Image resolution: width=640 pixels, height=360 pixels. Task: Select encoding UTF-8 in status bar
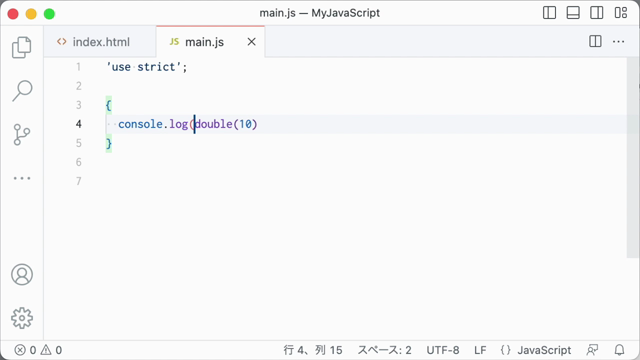443,350
